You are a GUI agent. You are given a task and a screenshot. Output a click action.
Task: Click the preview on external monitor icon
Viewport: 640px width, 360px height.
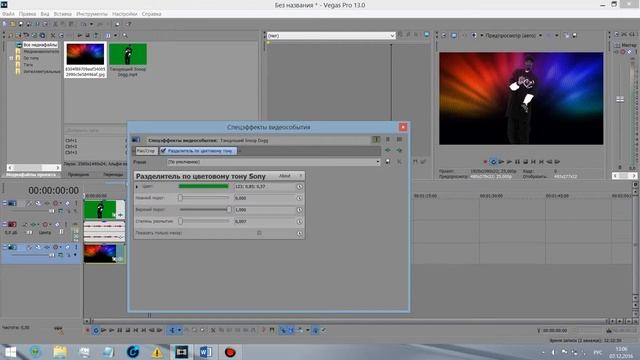pyautogui.click(x=454, y=36)
